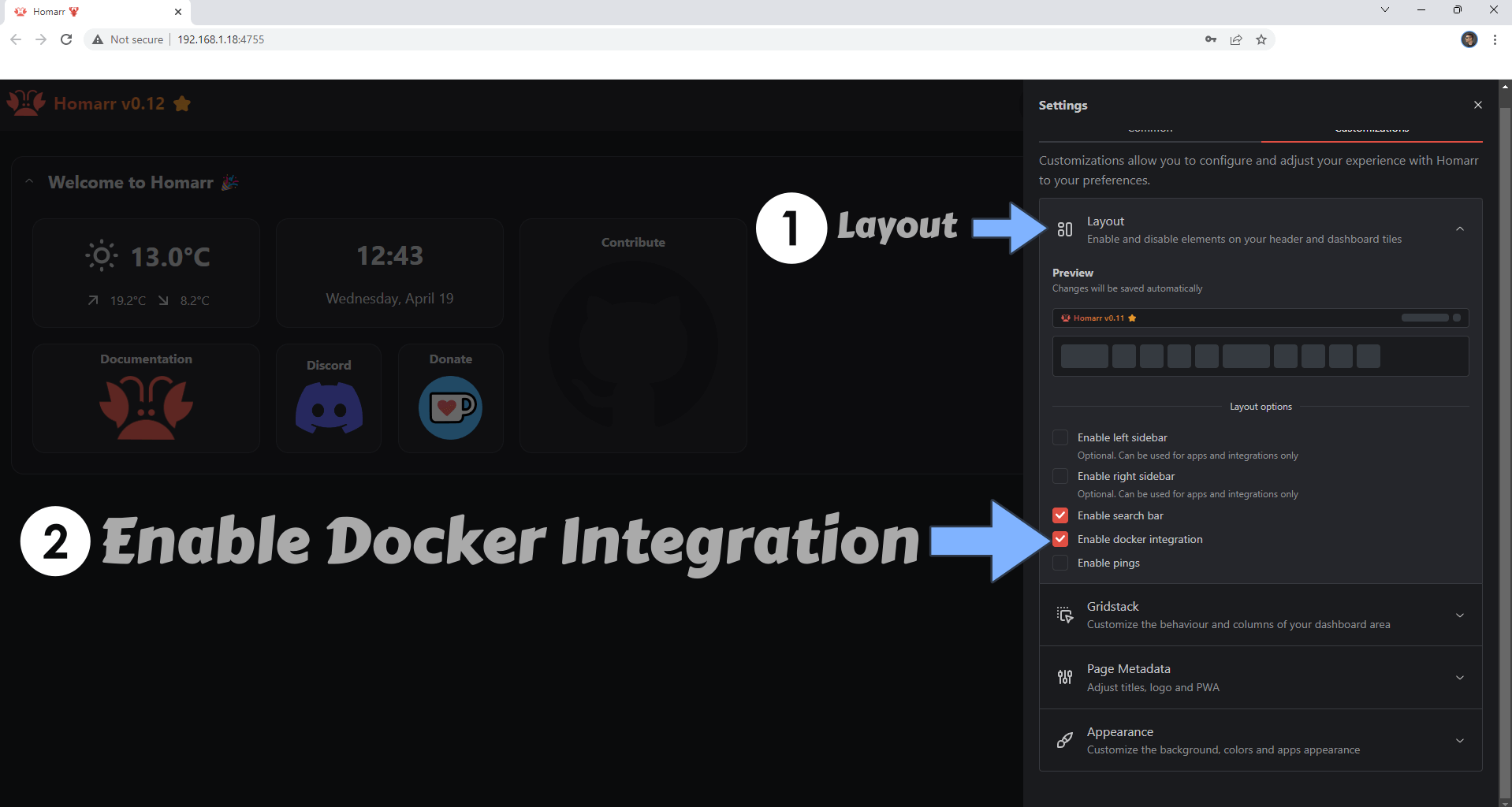This screenshot has width=1512, height=807.
Task: Select the Customizations tab
Action: point(1372,131)
